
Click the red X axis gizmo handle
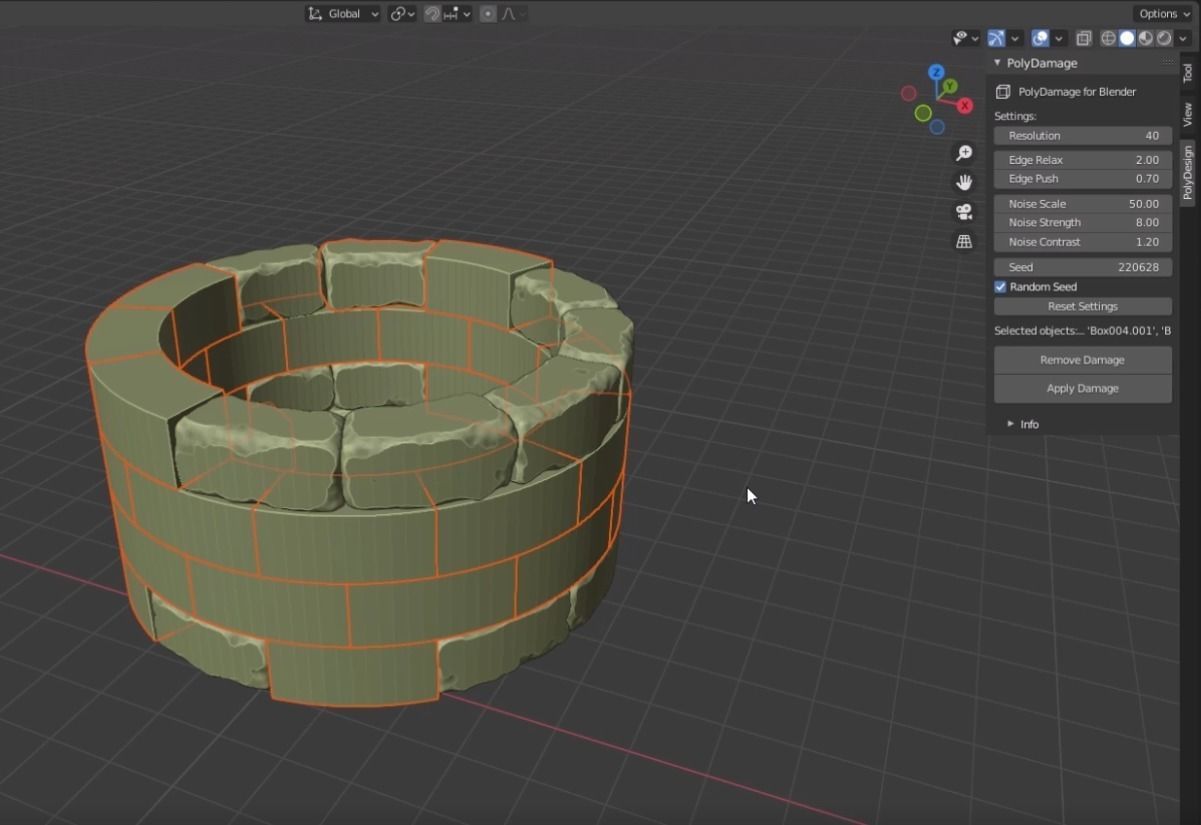click(x=965, y=105)
